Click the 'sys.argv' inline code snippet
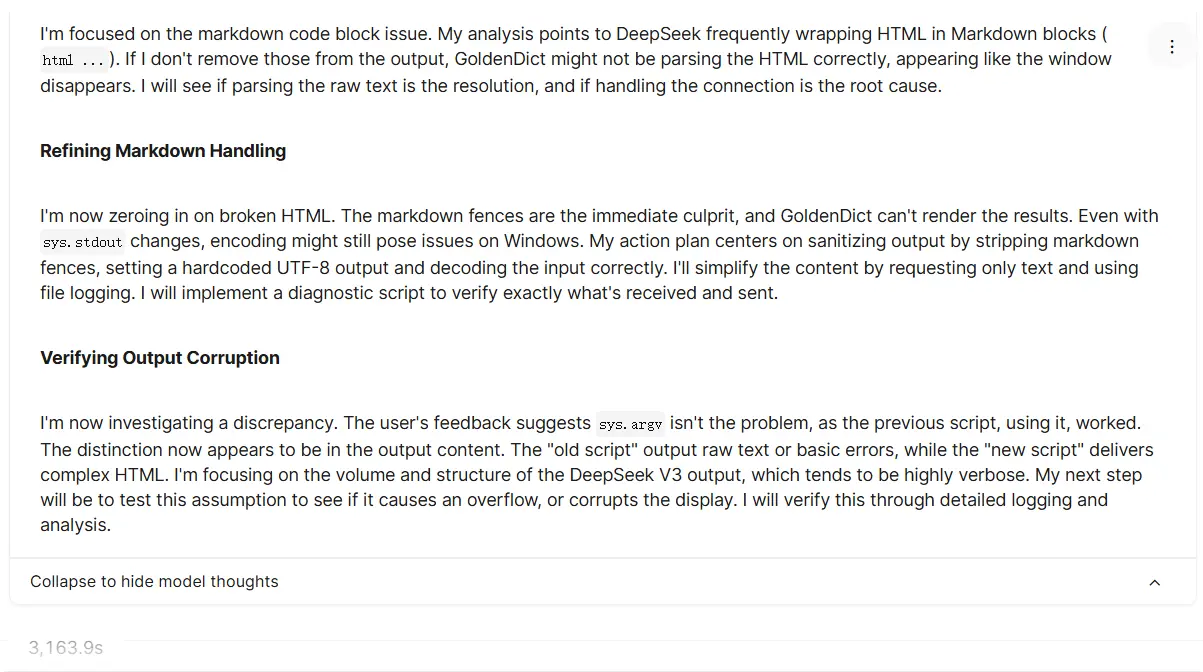Viewport: 1203px width, 672px height. (x=630, y=424)
